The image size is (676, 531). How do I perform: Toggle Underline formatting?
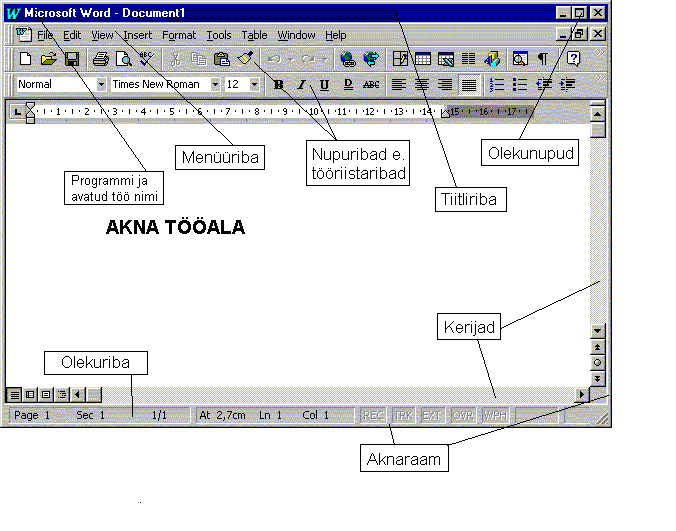point(324,84)
